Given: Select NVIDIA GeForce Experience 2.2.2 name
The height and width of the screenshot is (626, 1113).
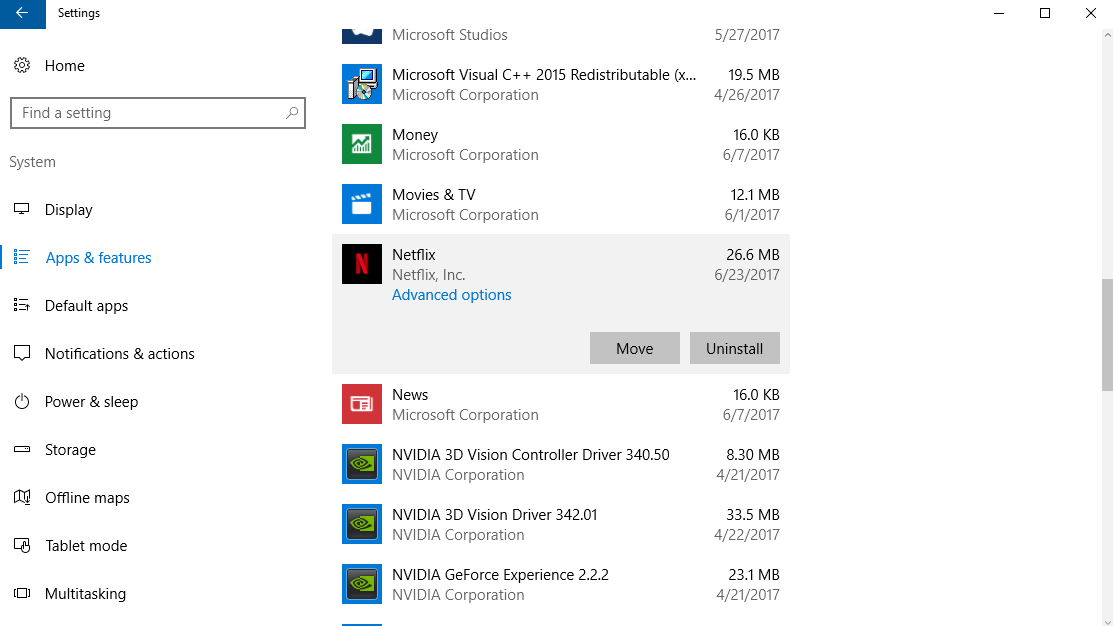Looking at the screenshot, I should point(500,575).
